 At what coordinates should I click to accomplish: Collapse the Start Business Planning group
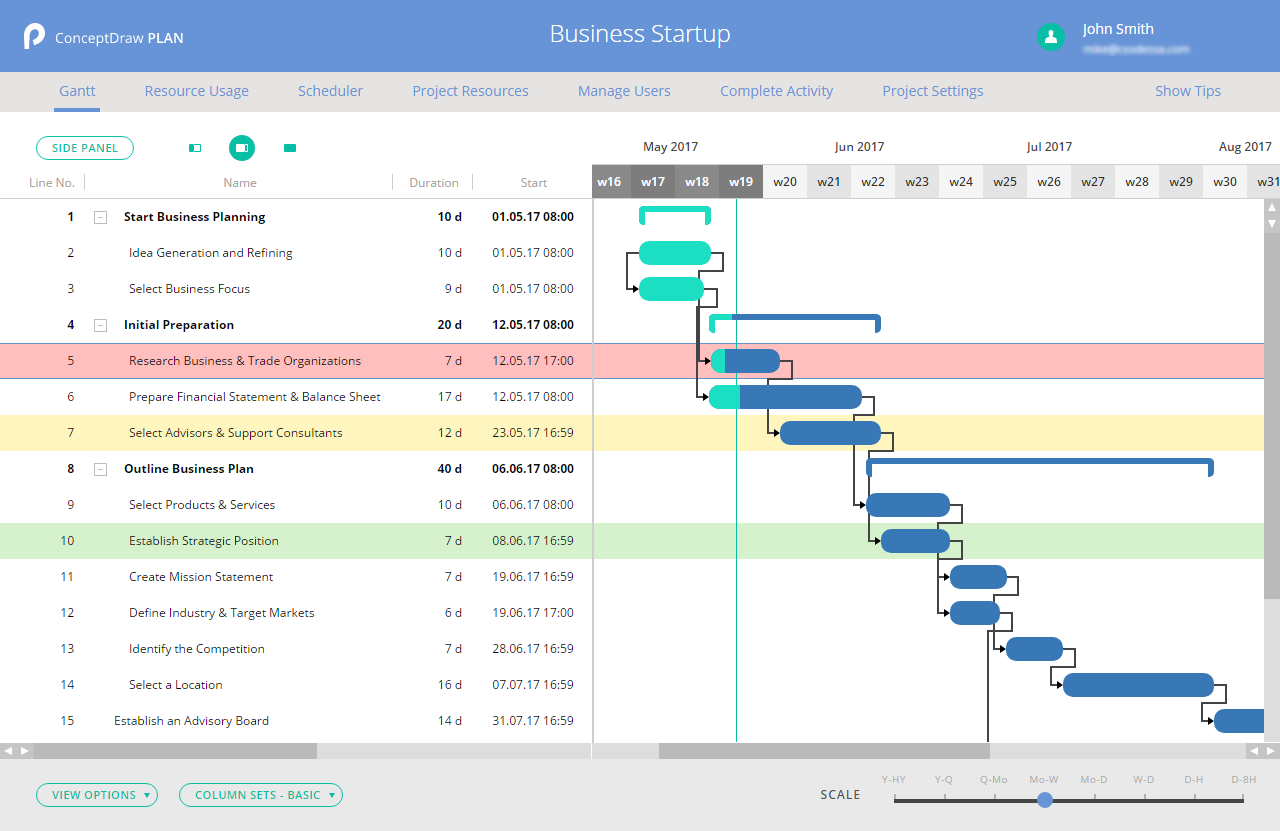(x=100, y=217)
